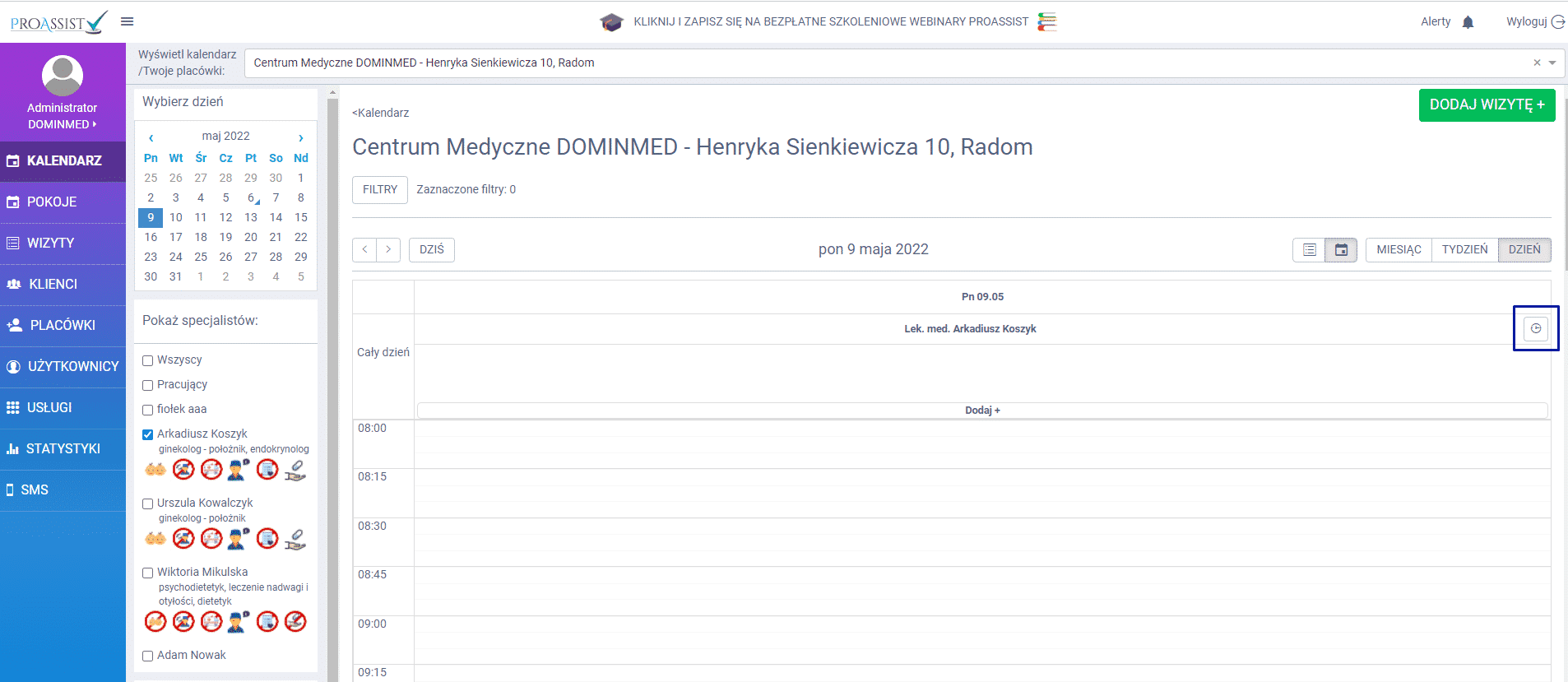Go to next month in mini calendar
Viewport: 1568px width, 682px height.
click(x=301, y=137)
